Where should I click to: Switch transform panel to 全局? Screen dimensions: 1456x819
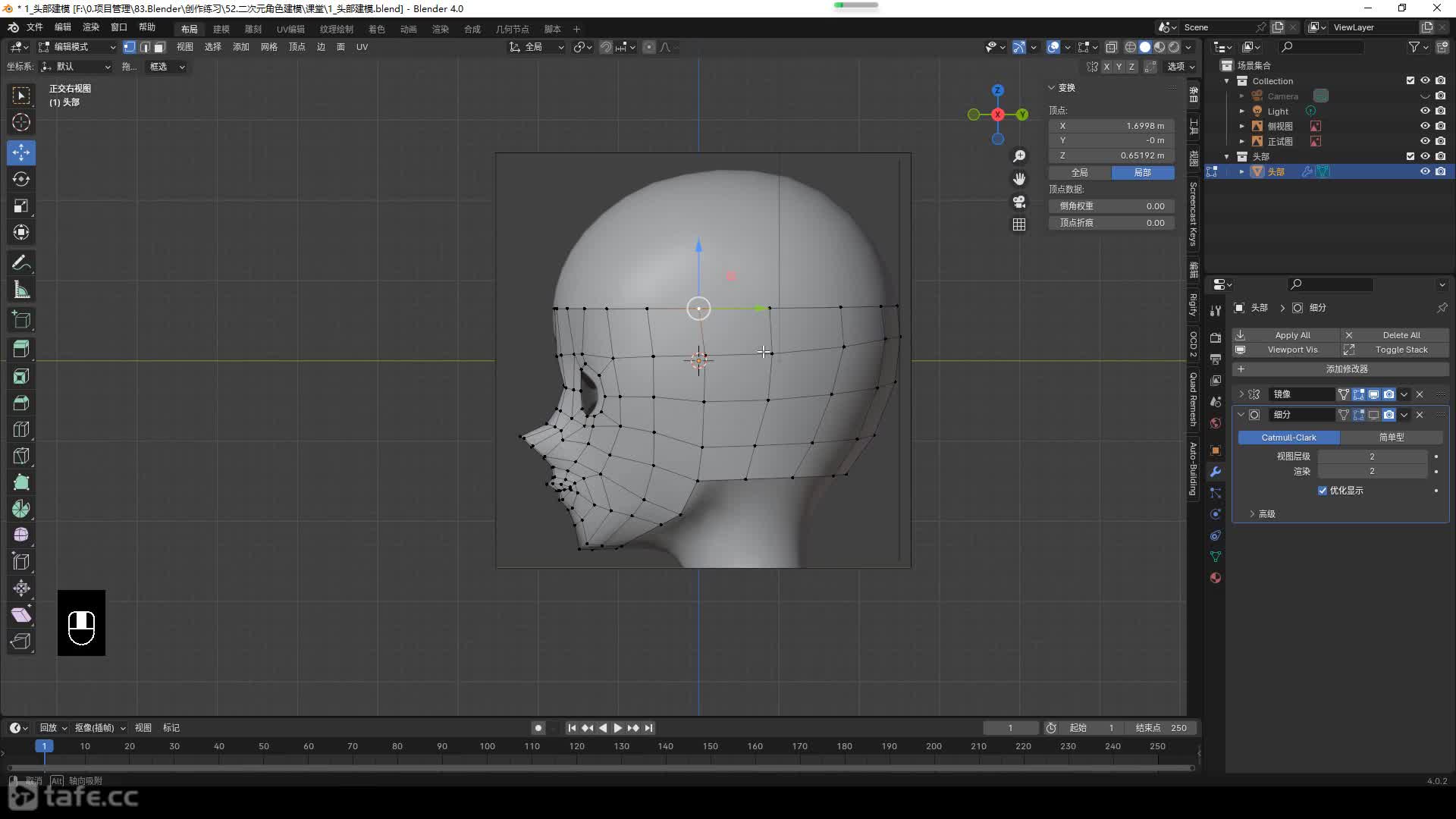pyautogui.click(x=1080, y=173)
